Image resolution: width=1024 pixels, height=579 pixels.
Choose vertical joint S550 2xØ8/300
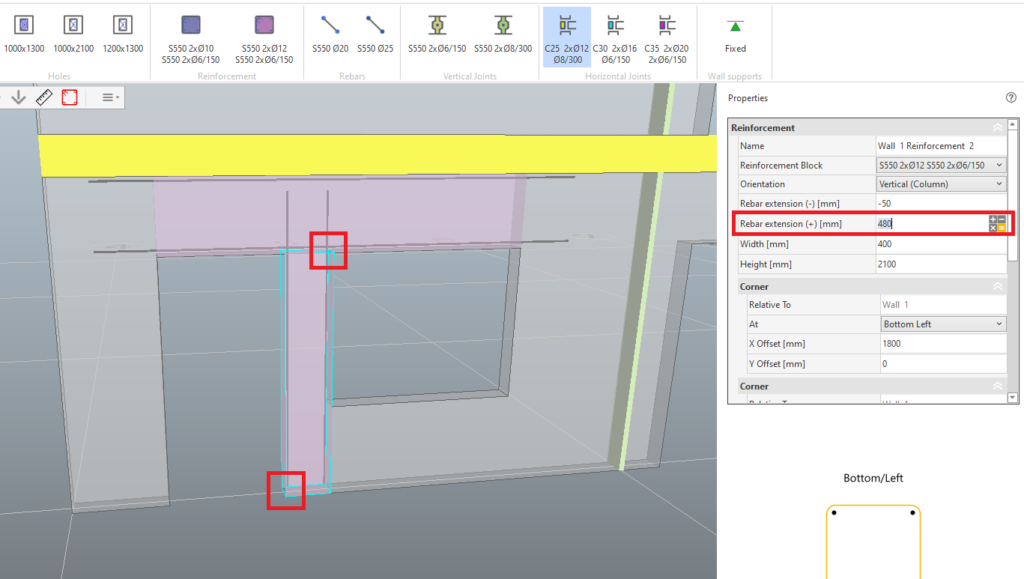click(502, 31)
